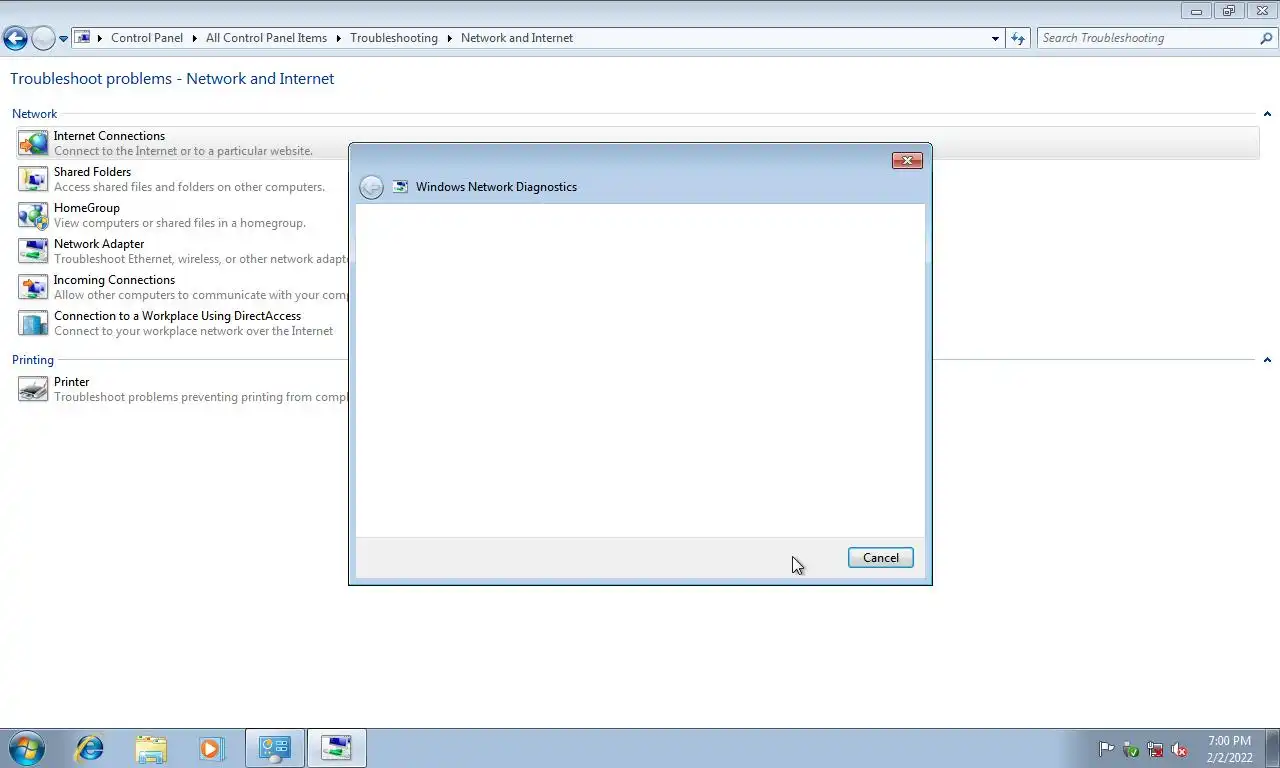Navigate to All Control Panel Items breadcrumb
The width and height of the screenshot is (1280, 768).
pos(266,38)
